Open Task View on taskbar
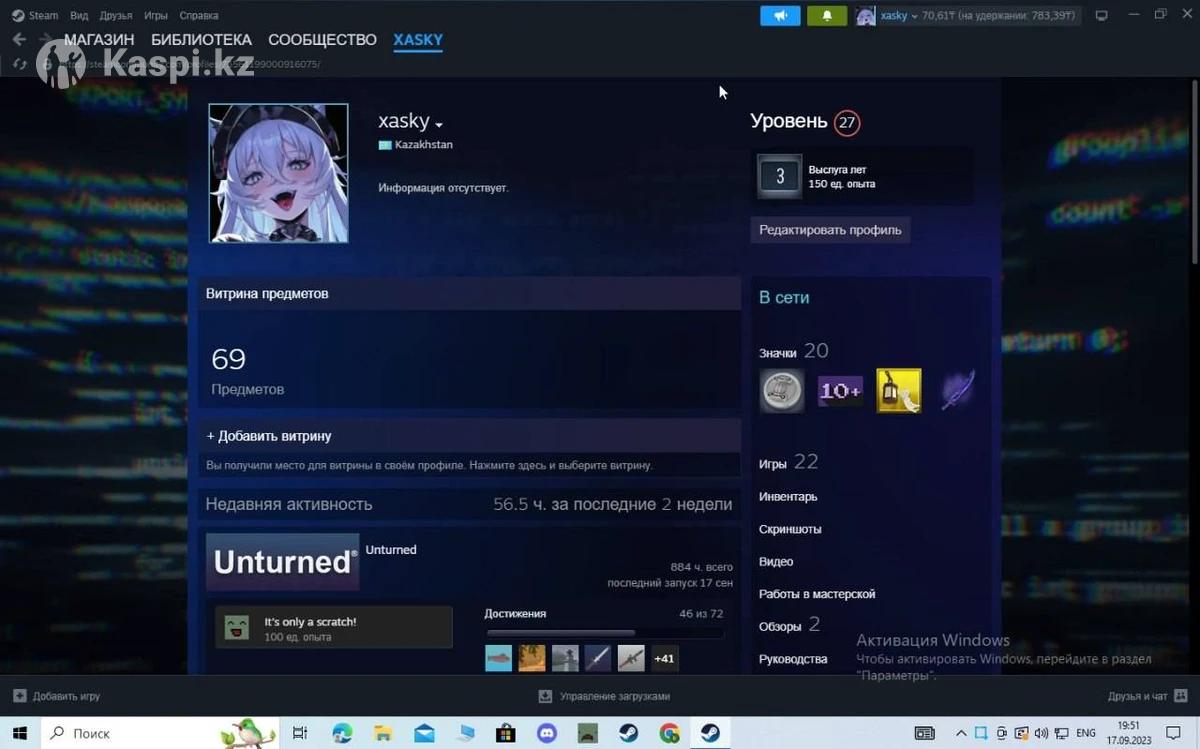 tap(300, 733)
